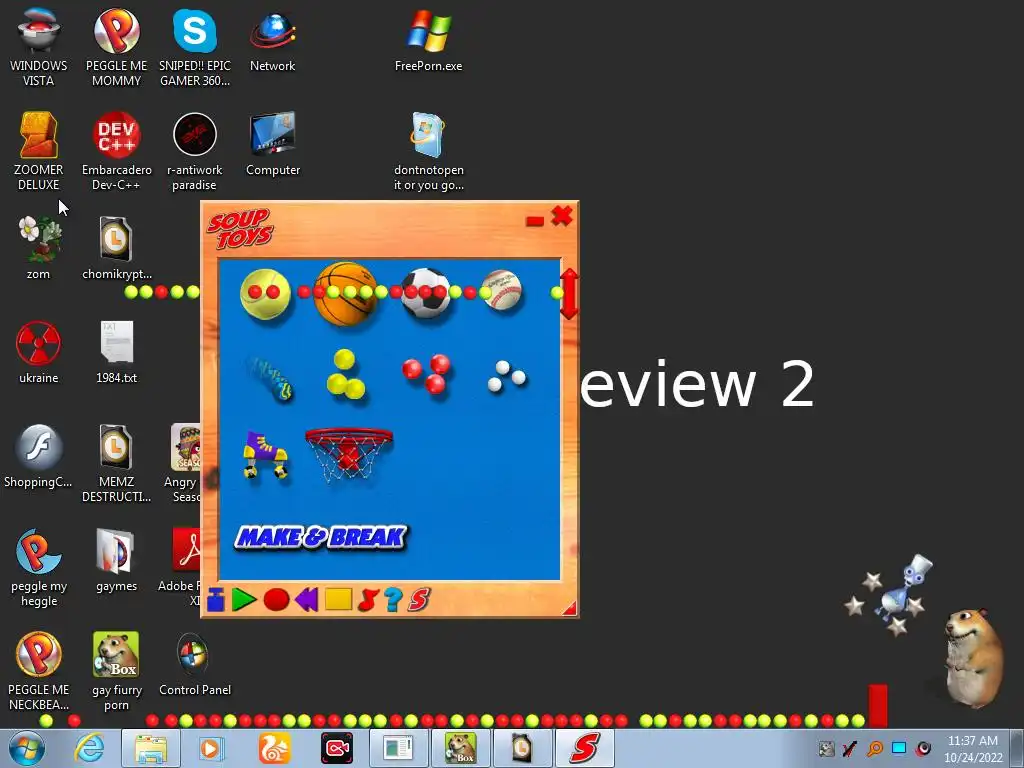Open the Make & Break toy set
The height and width of the screenshot is (768, 1024).
click(x=320, y=537)
